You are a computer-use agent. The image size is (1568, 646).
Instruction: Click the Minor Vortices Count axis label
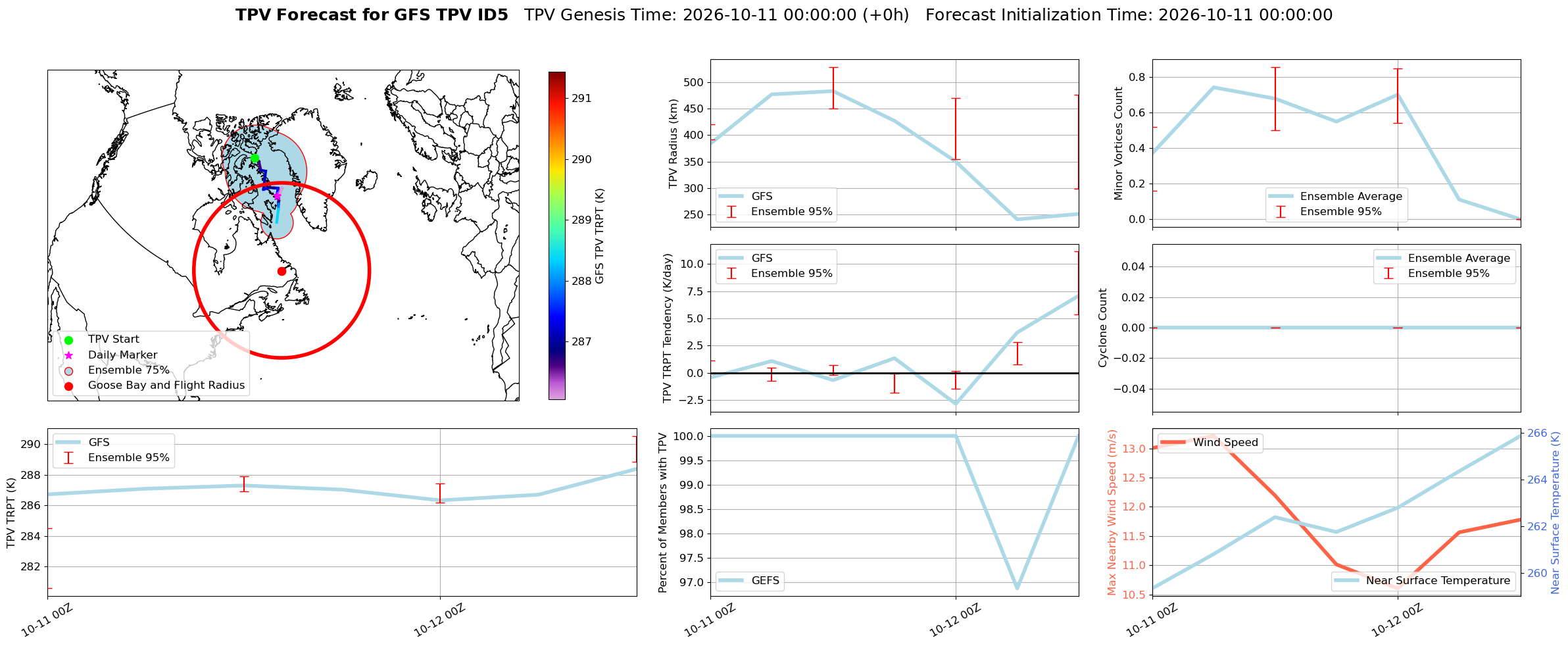(1118, 143)
